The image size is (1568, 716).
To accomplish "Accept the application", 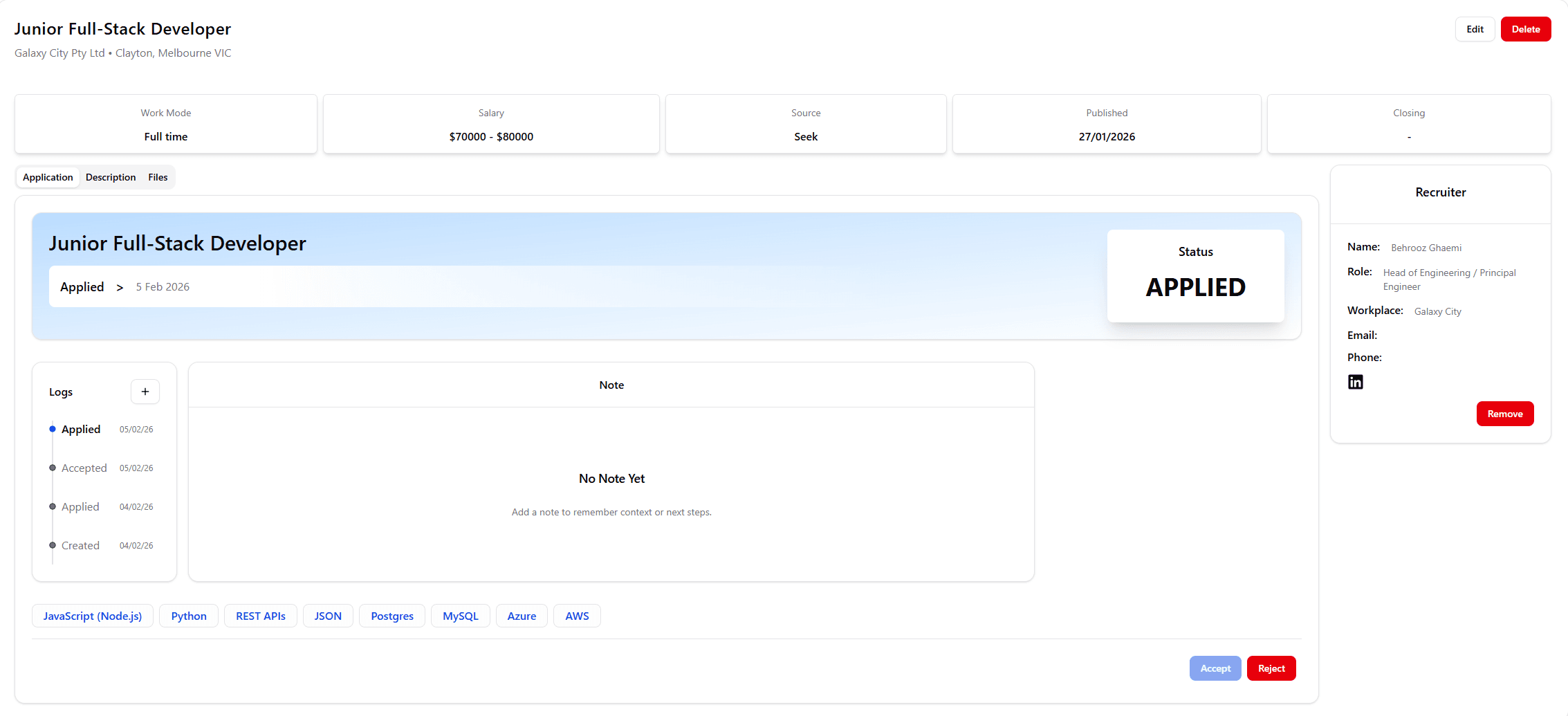I will click(1215, 668).
